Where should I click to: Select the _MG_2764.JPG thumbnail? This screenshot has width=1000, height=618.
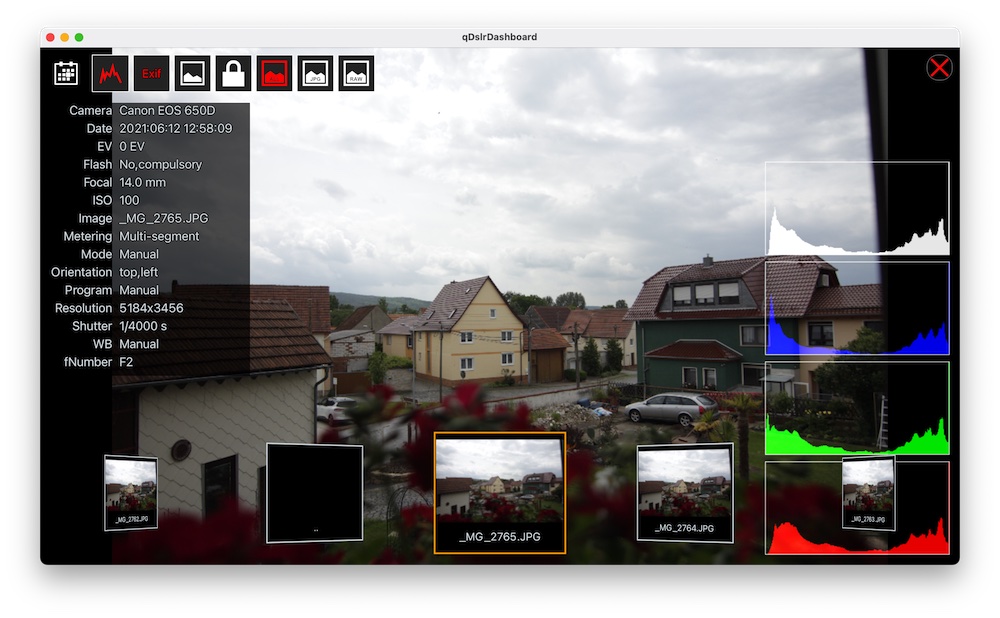coord(685,493)
